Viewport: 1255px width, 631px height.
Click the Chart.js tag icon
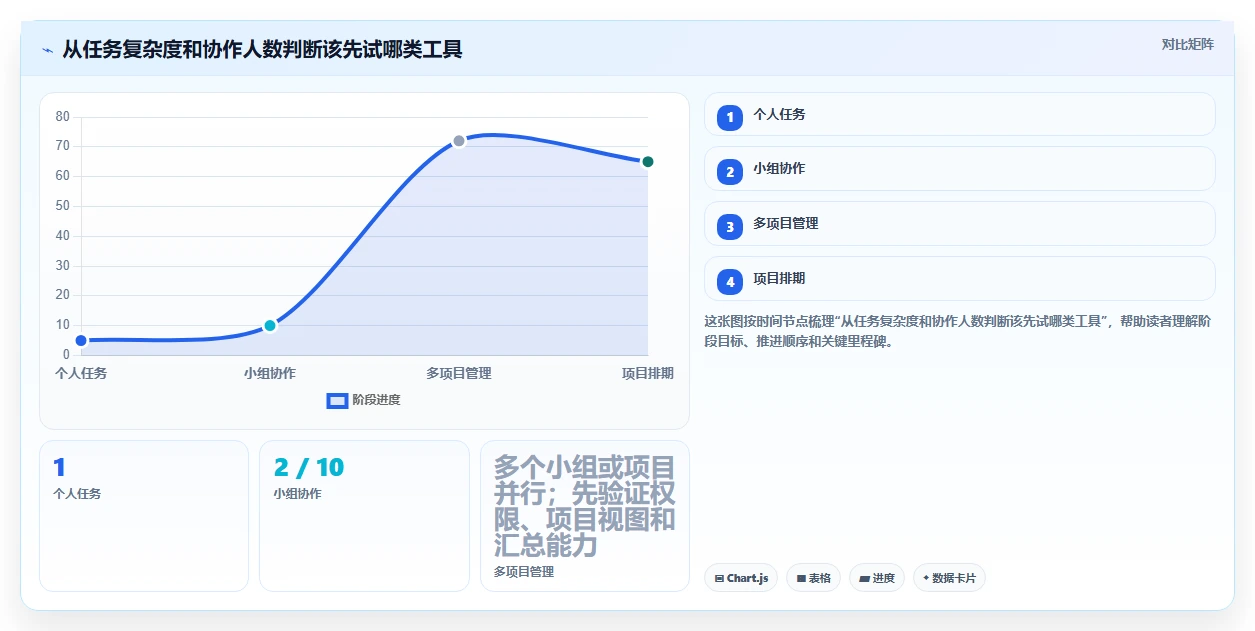pos(719,578)
